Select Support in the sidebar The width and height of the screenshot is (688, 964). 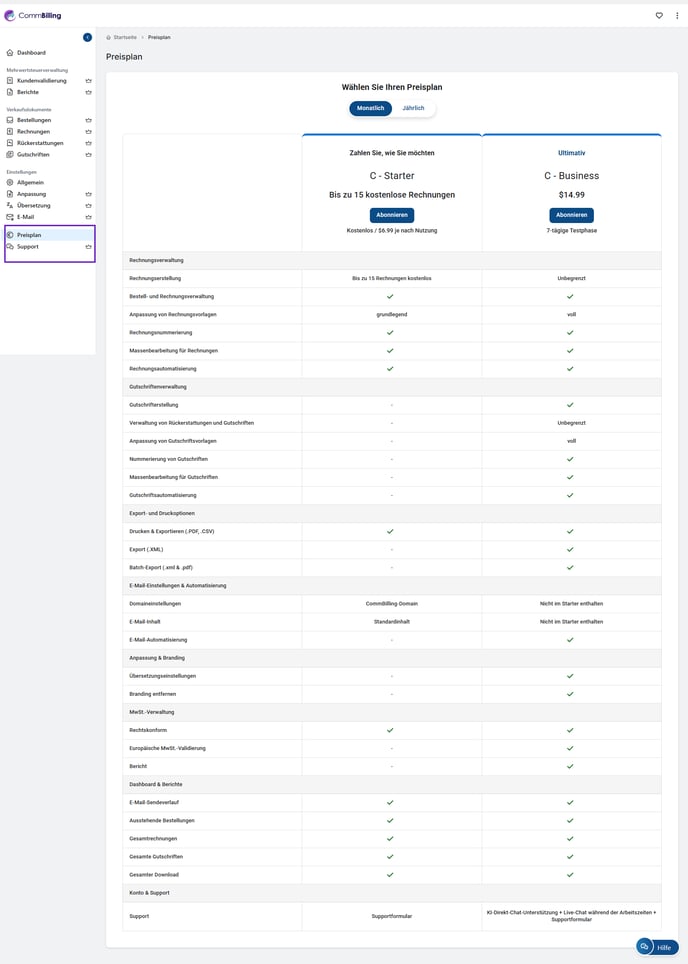click(x=28, y=246)
